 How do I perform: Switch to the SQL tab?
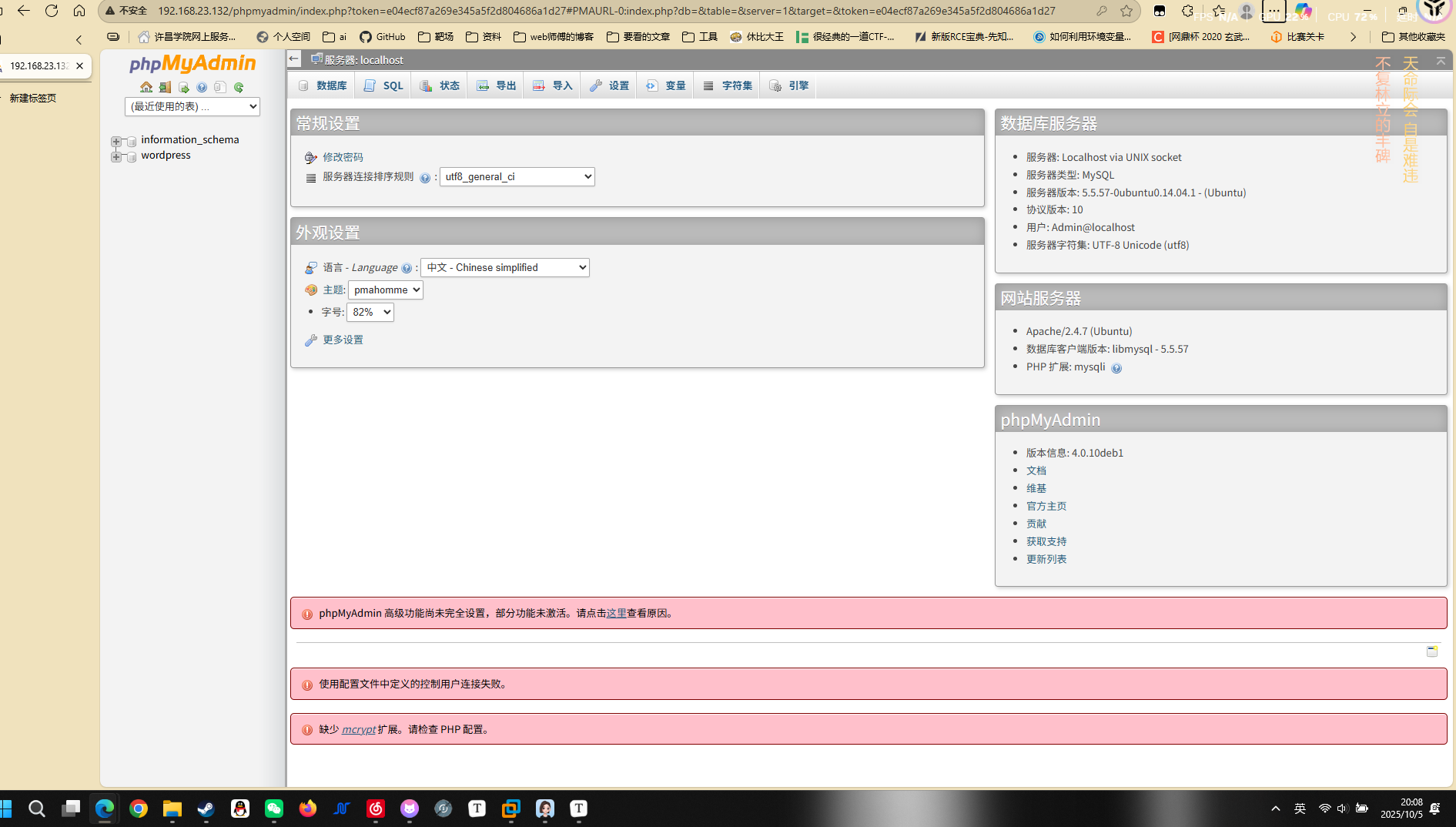point(383,85)
